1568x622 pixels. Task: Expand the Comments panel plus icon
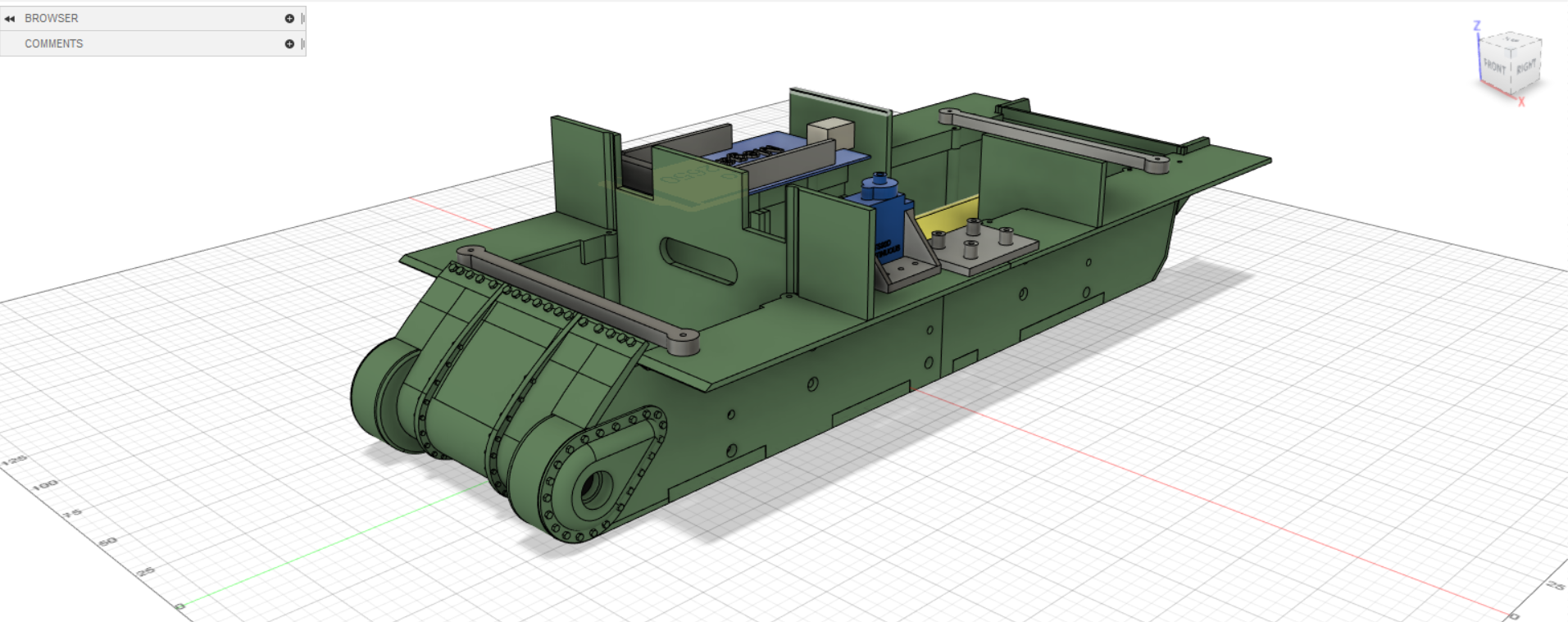coord(289,43)
